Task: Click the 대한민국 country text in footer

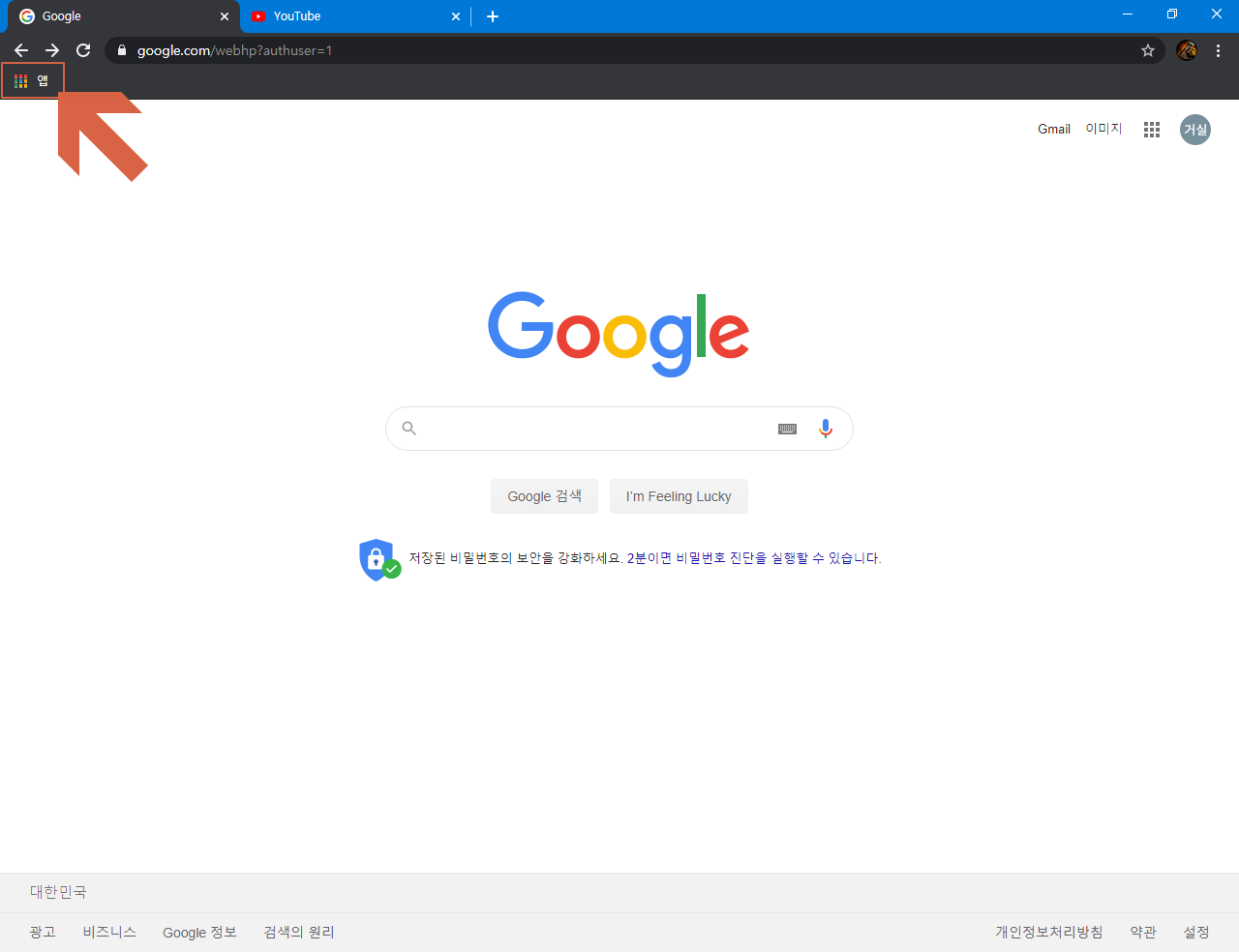Action: 58,892
